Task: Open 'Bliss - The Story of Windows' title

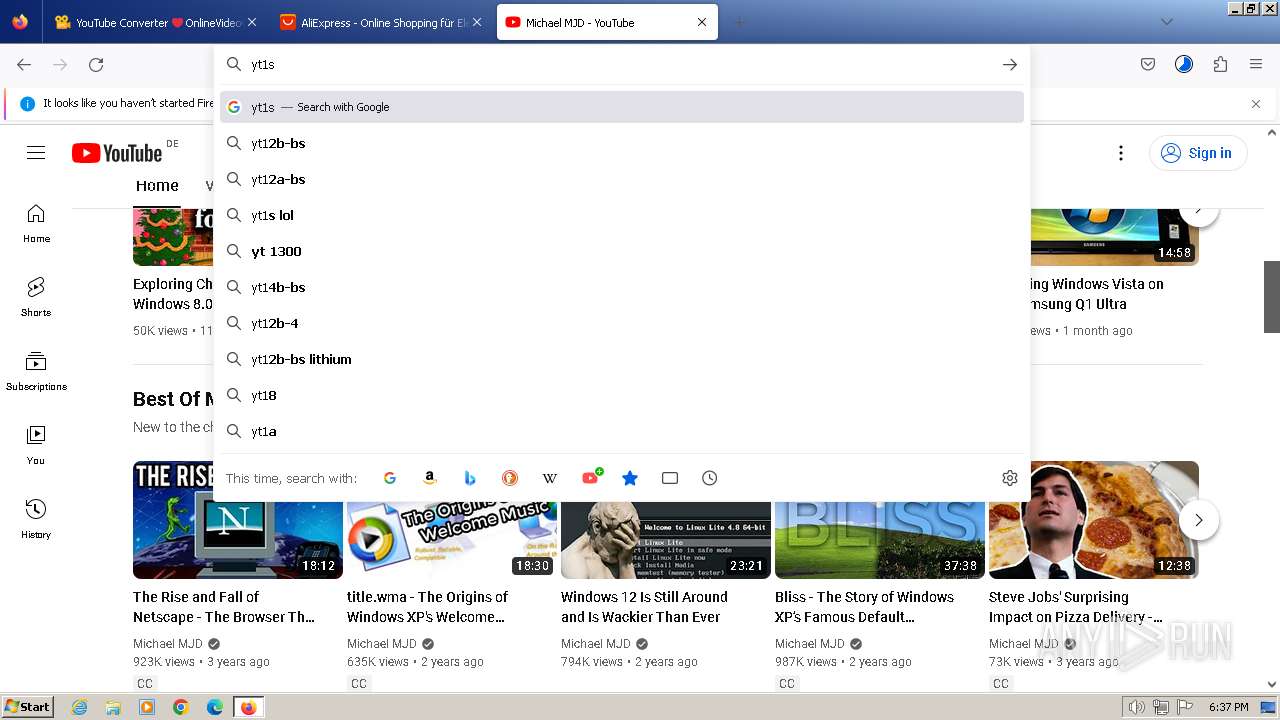Action: (864, 607)
